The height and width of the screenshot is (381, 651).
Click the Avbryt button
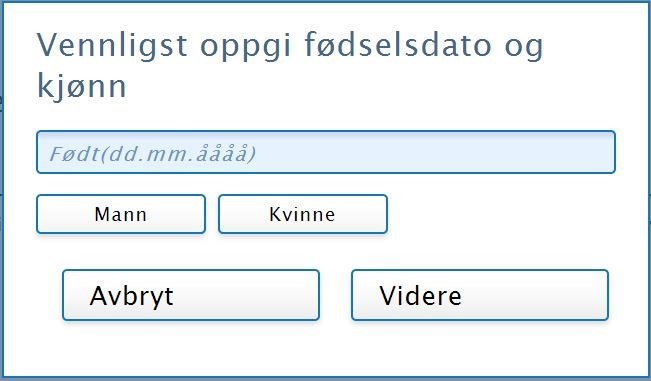[x=191, y=295]
